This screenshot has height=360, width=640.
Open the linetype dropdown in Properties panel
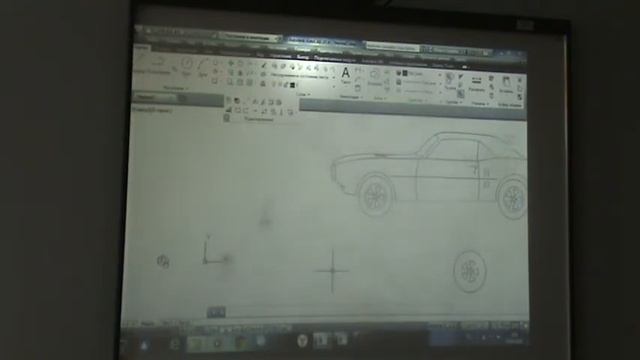coord(422,92)
